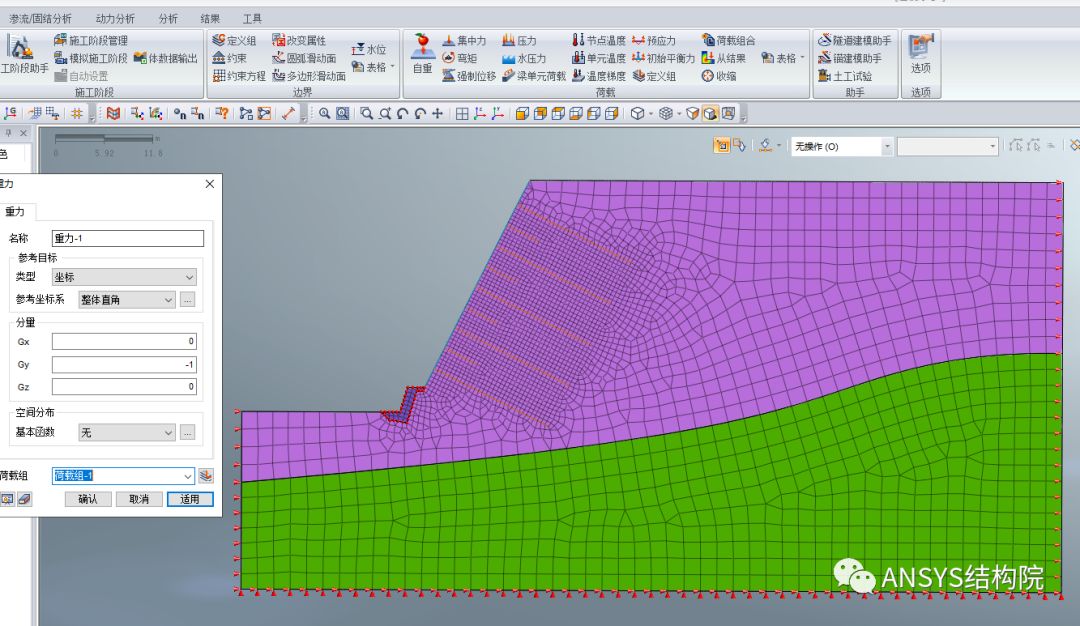
Task: Select 初始平衡力 initial equilibrium force
Action: point(663,59)
